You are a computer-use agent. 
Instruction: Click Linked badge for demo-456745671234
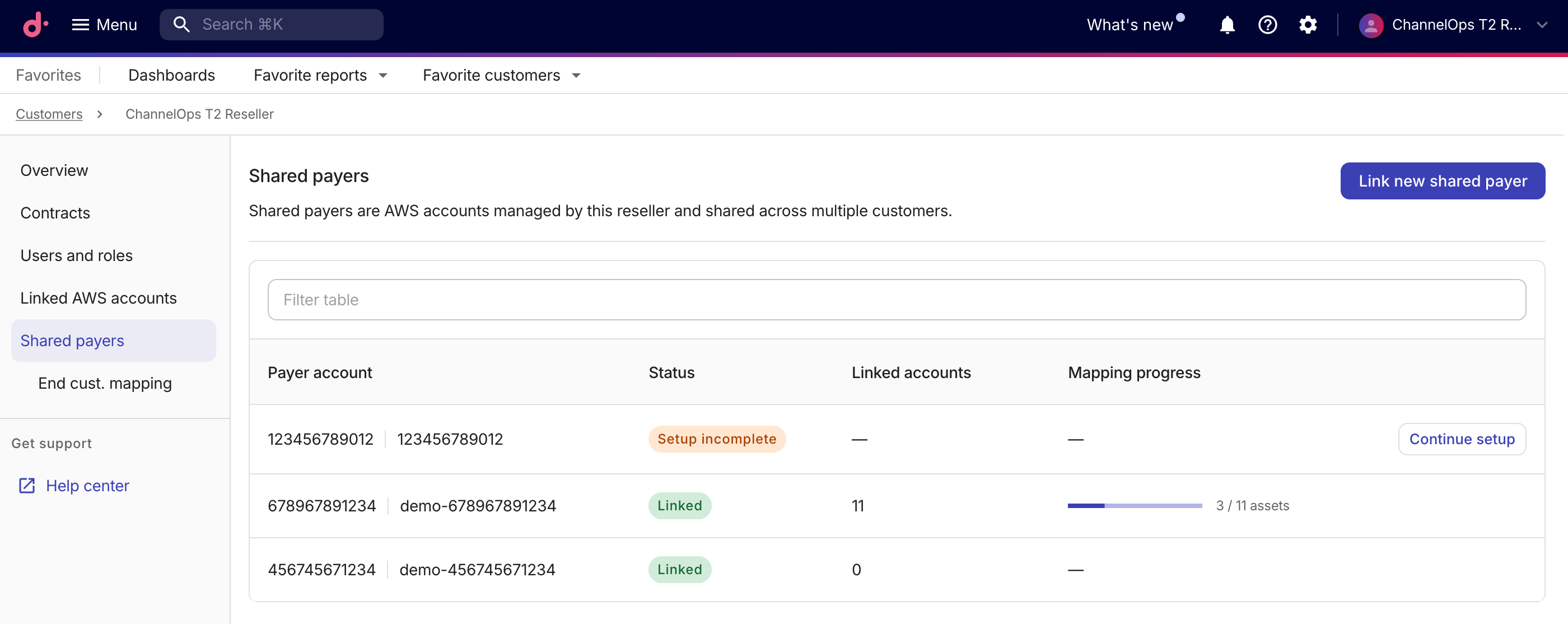(679, 569)
